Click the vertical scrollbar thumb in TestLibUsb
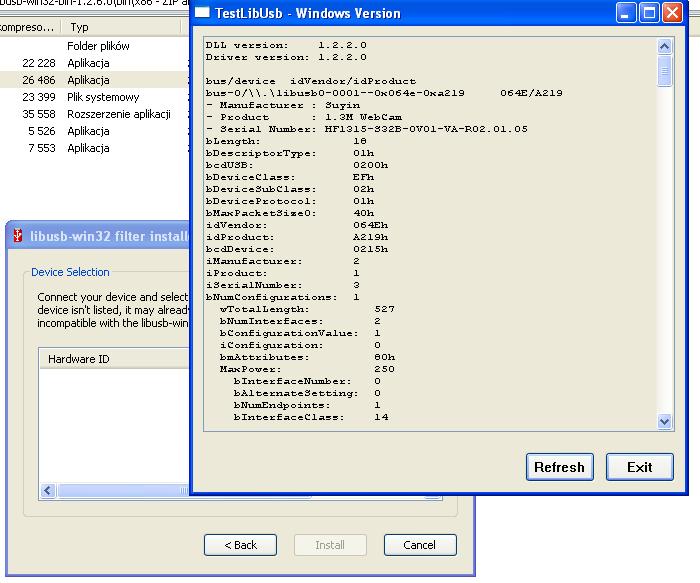Image resolution: width=700 pixels, height=583 pixels. coord(664,70)
